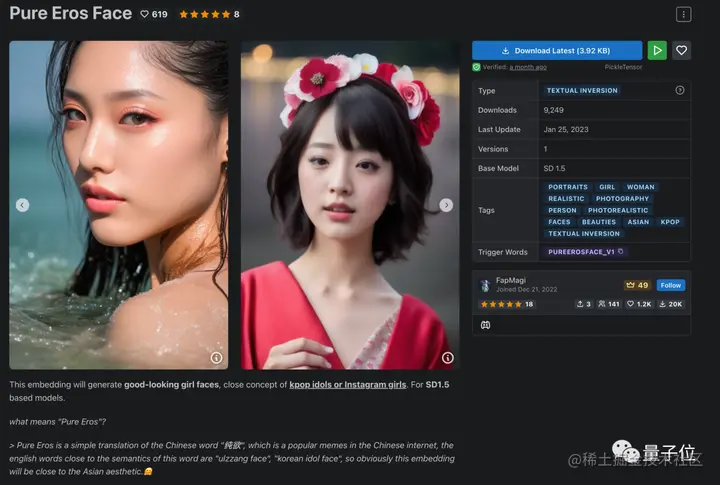Click the 619 likes heart counter
Image resolution: width=720 pixels, height=485 pixels.
pyautogui.click(x=154, y=14)
